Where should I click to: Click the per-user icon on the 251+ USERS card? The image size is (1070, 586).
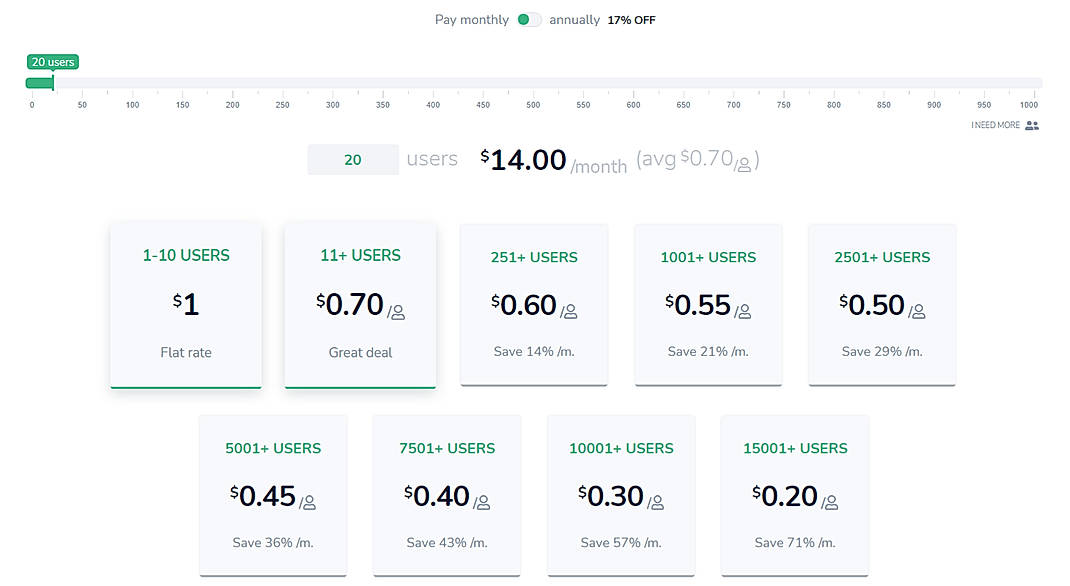pyautogui.click(x=570, y=311)
